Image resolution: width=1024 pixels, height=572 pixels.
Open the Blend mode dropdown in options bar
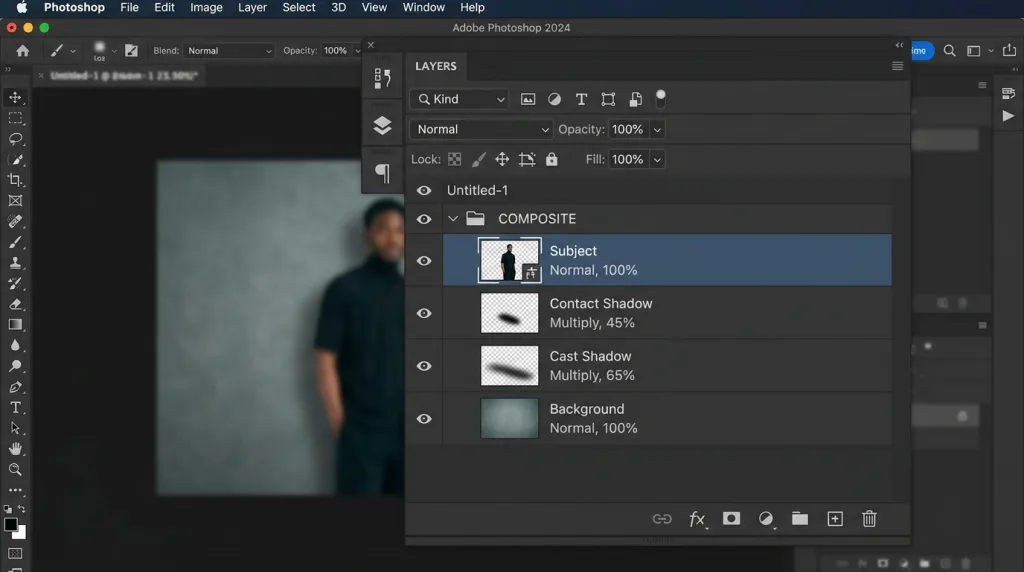[x=229, y=50]
